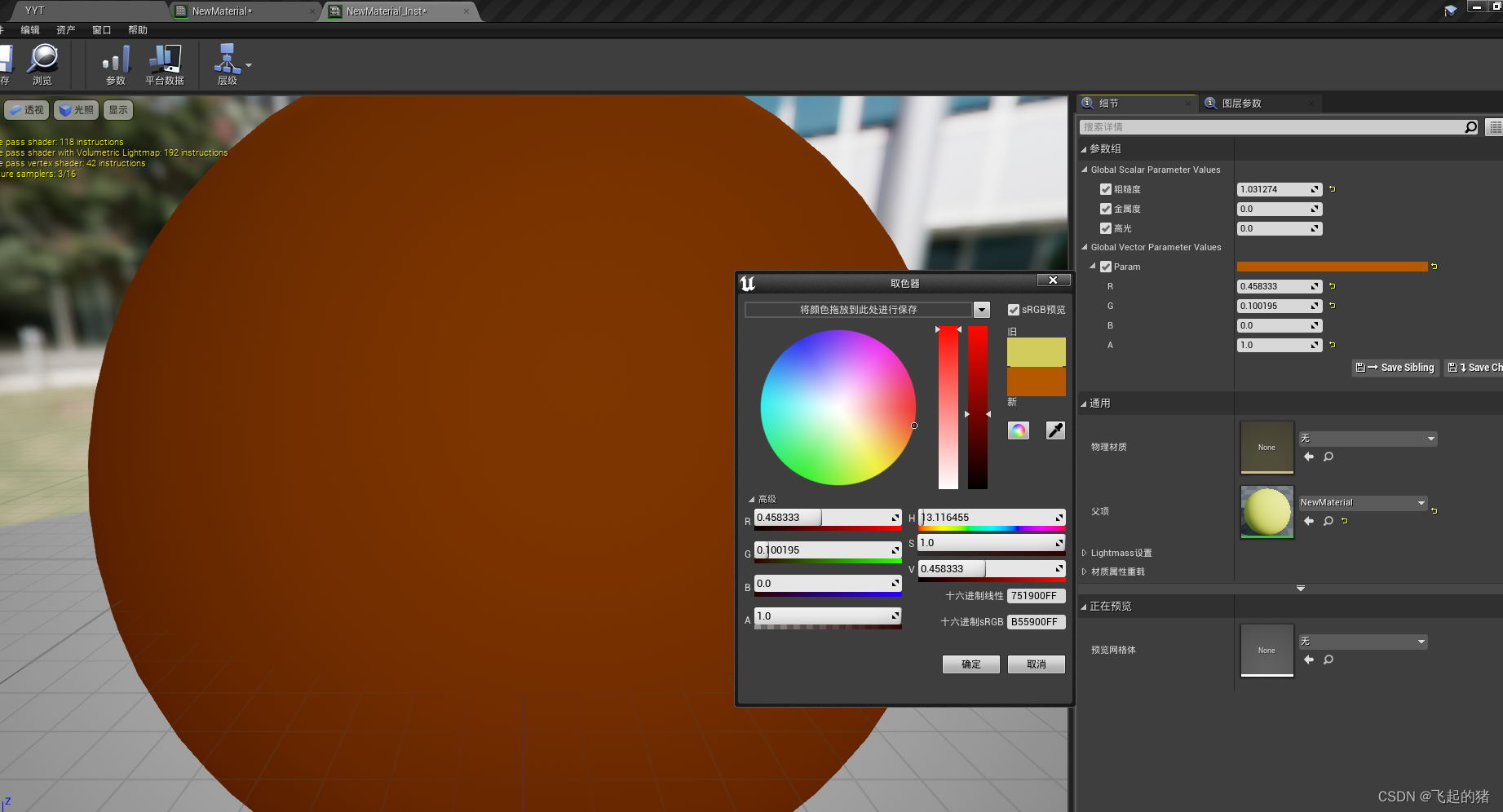Open the preview mesh asset dropdown

point(1363,642)
